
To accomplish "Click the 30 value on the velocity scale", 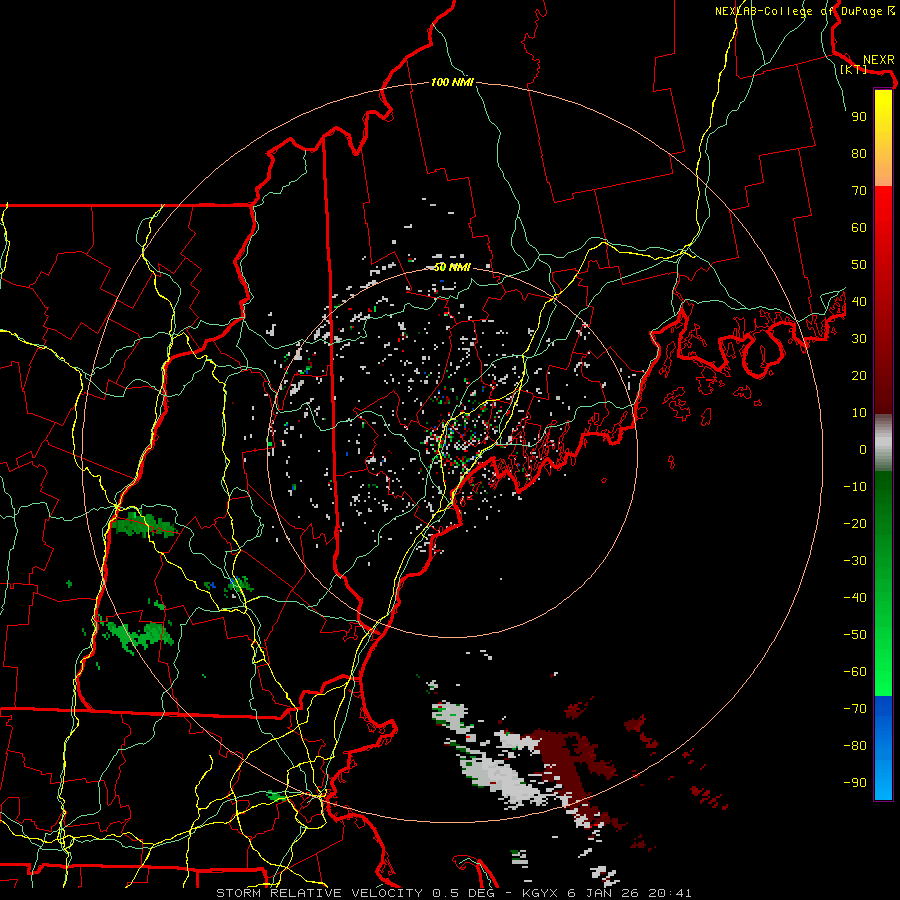I will click(x=859, y=339).
